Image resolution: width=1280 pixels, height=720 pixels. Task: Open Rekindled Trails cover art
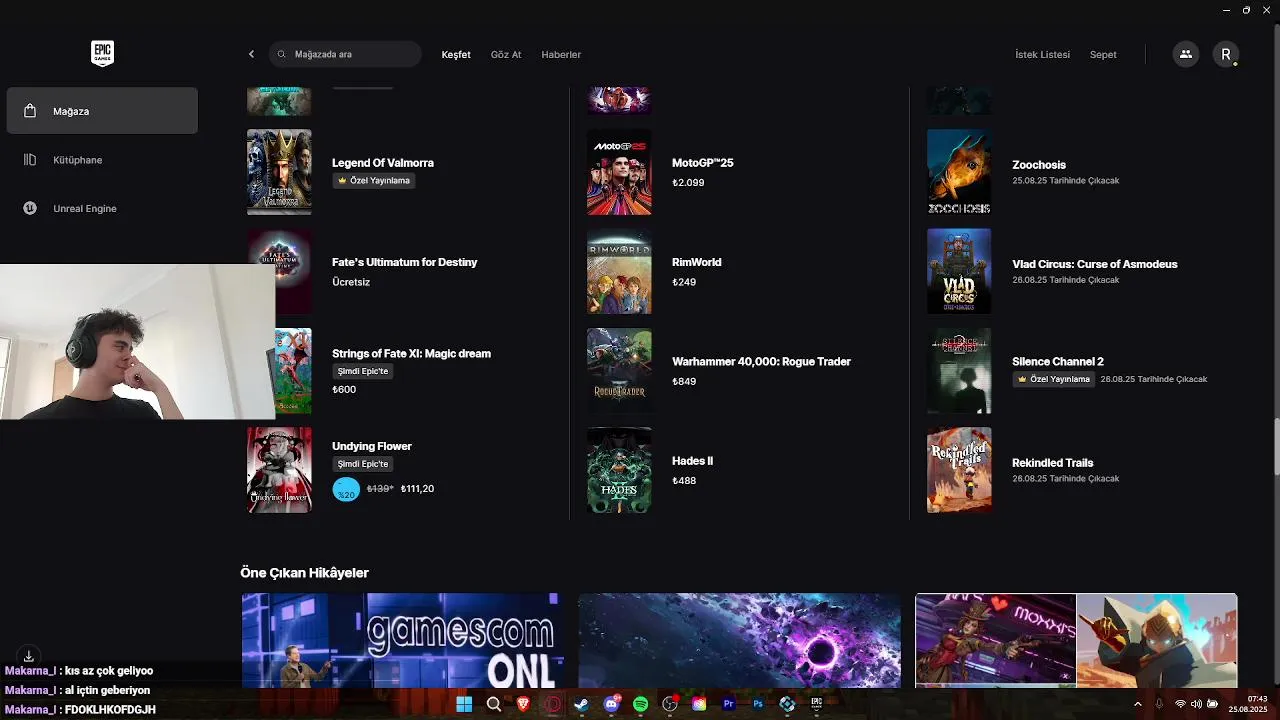click(x=959, y=470)
